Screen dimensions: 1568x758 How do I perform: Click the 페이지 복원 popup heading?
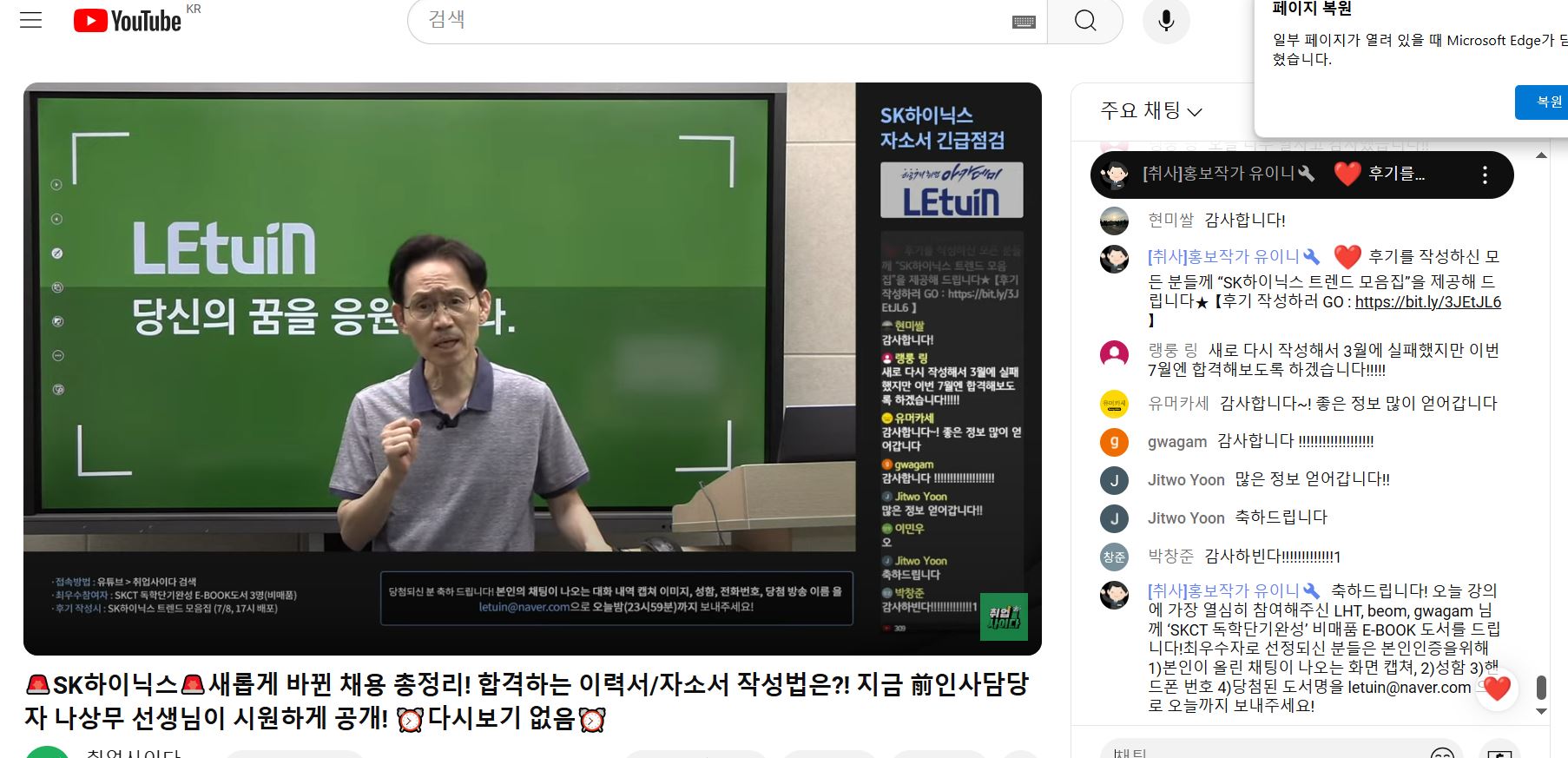(x=1312, y=9)
